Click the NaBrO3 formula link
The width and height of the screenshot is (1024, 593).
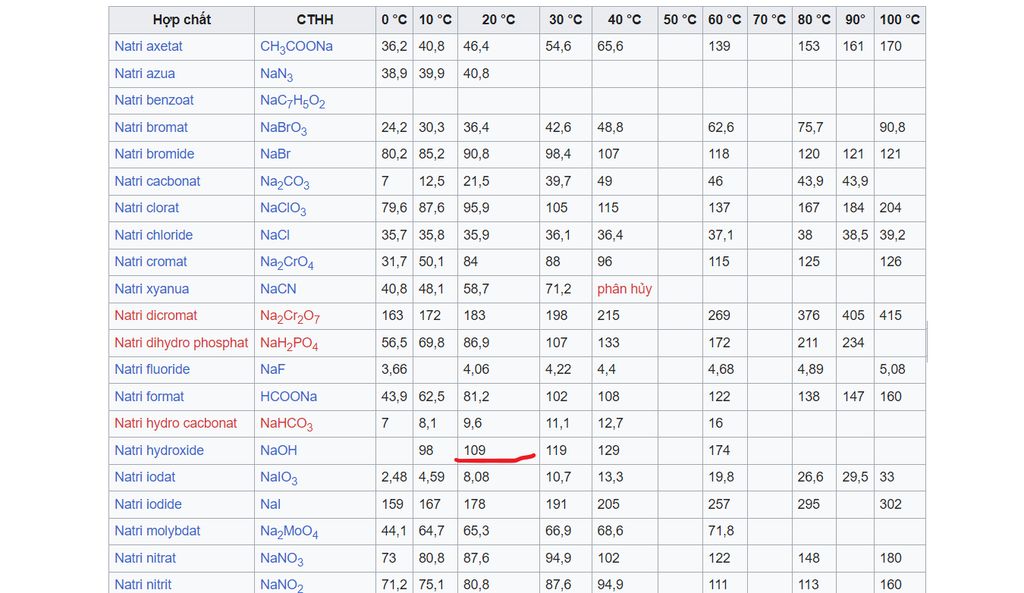coord(283,128)
